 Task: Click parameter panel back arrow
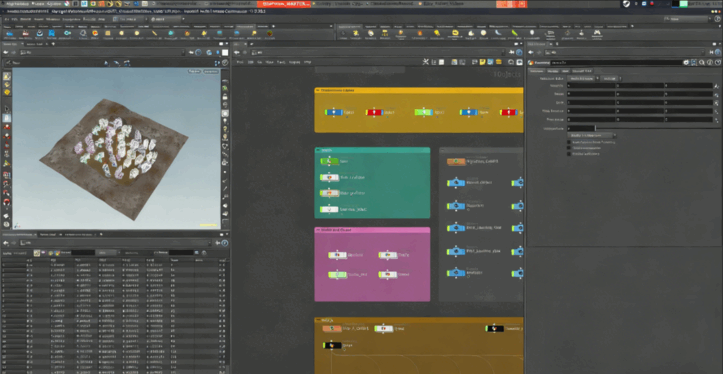pyautogui.click(x=531, y=53)
